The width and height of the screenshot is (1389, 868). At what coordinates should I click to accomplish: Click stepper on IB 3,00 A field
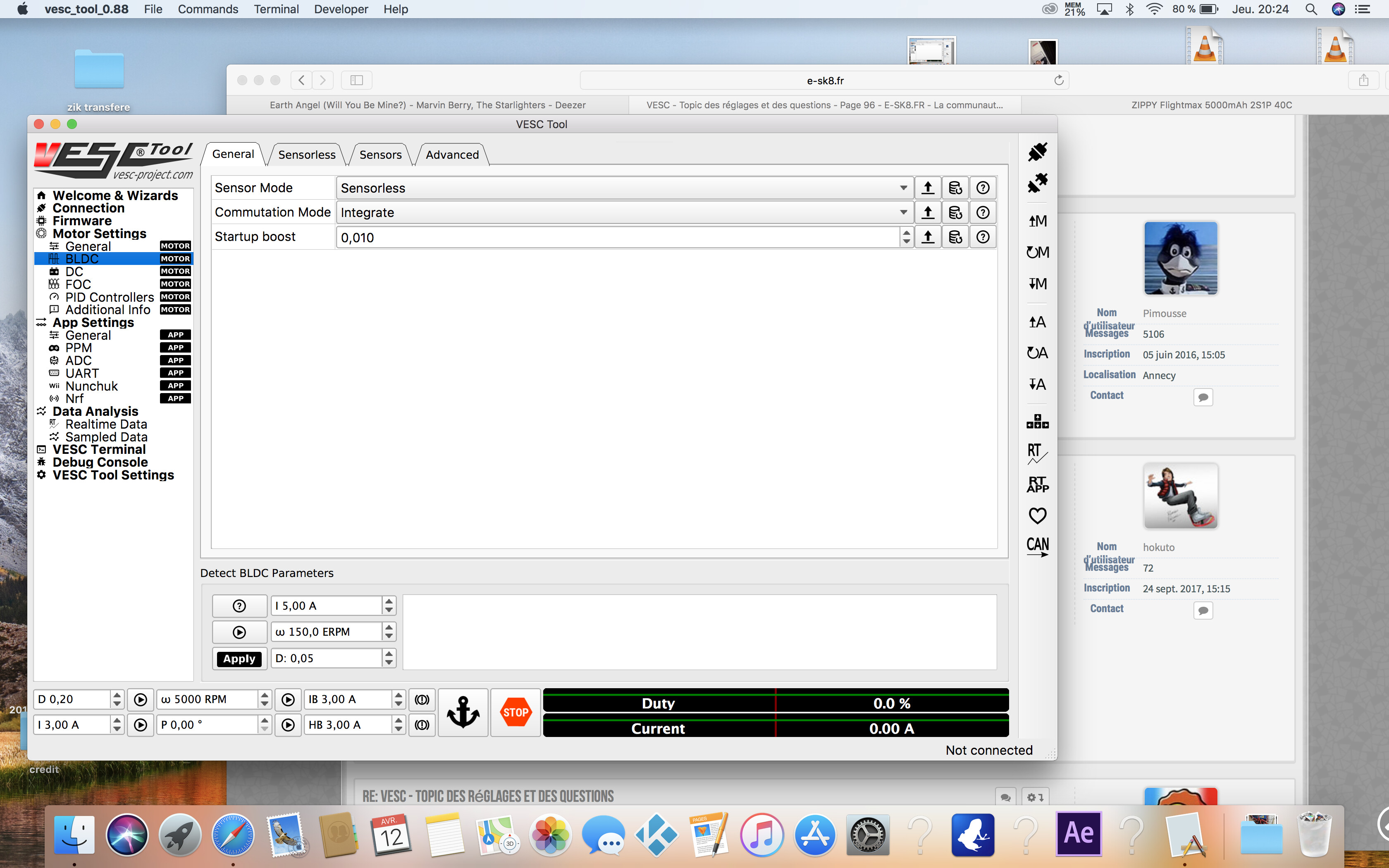tap(399, 700)
